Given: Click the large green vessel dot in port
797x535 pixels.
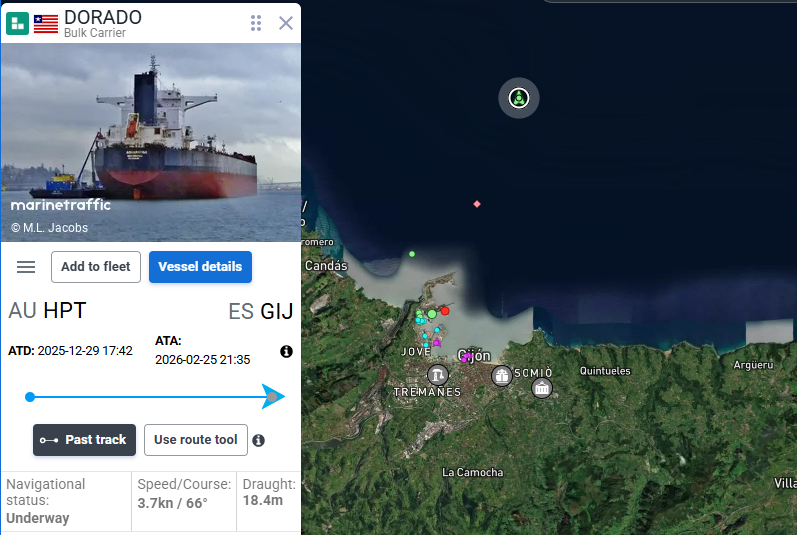Looking at the screenshot, I should (432, 314).
